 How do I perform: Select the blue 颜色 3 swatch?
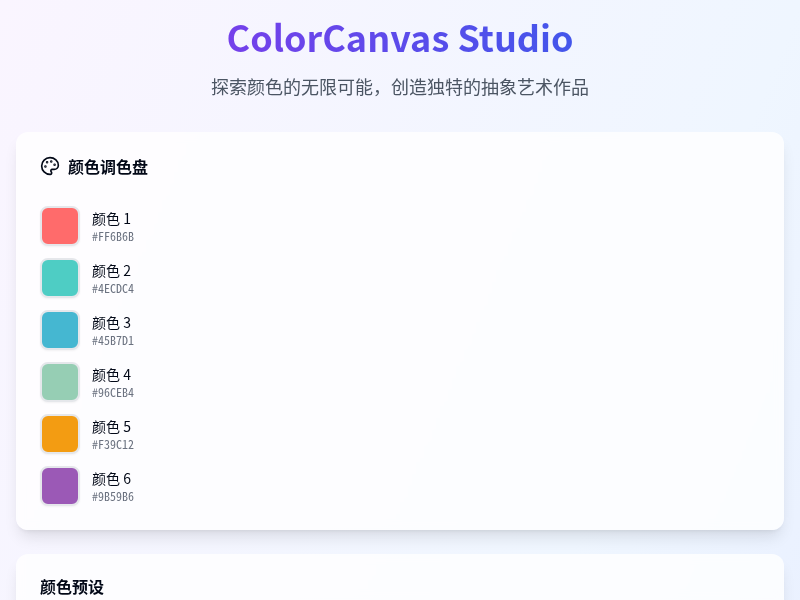click(60, 330)
